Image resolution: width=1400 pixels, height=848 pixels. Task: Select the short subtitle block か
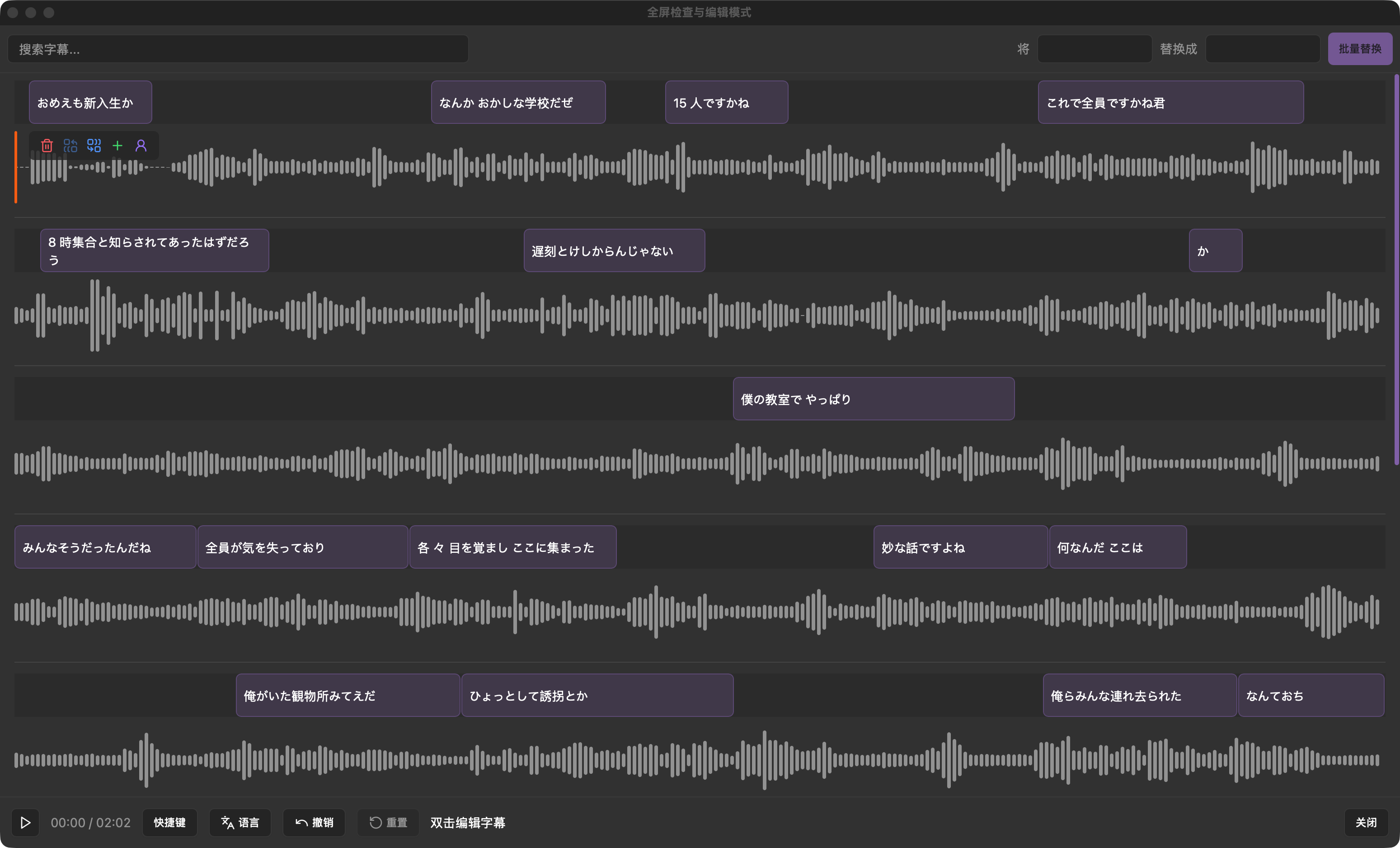point(1215,251)
